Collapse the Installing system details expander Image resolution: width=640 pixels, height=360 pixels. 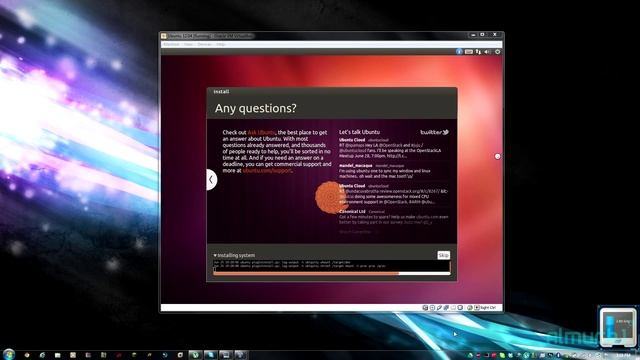point(234,255)
